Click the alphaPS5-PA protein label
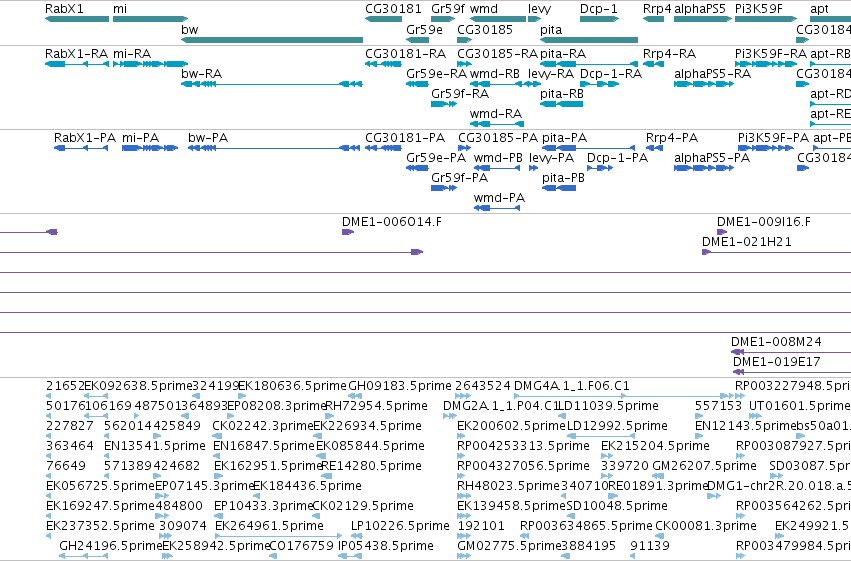 [712, 158]
